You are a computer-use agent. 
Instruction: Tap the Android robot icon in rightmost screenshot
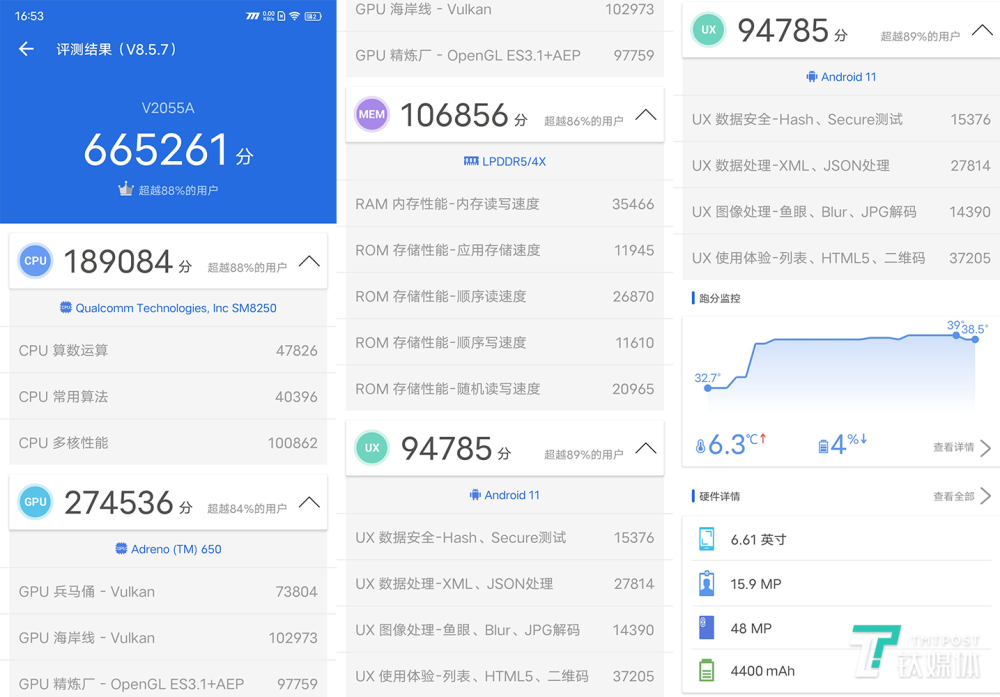(812, 77)
